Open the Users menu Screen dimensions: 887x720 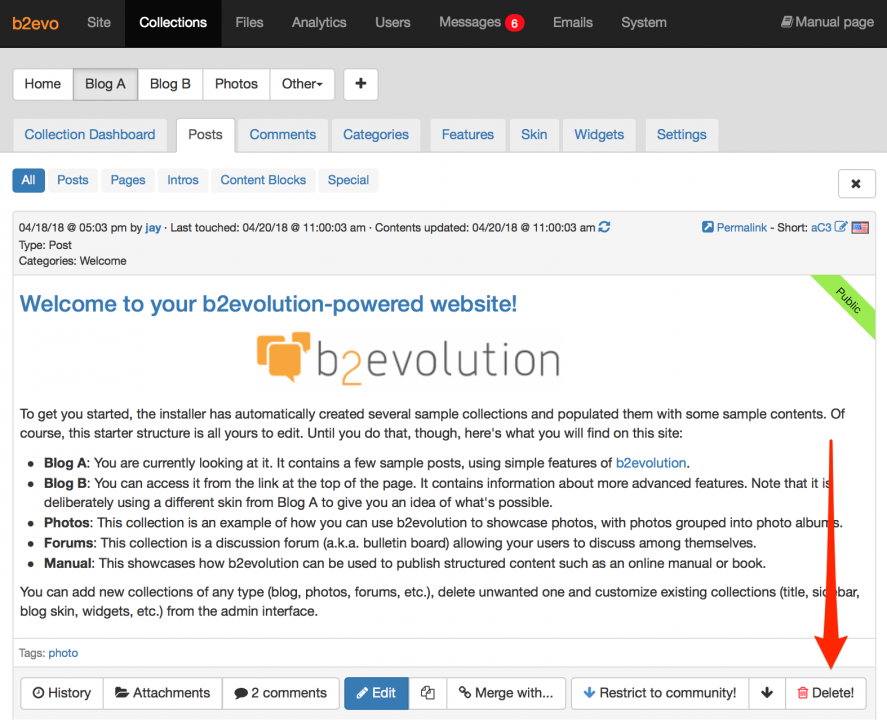[x=393, y=23]
